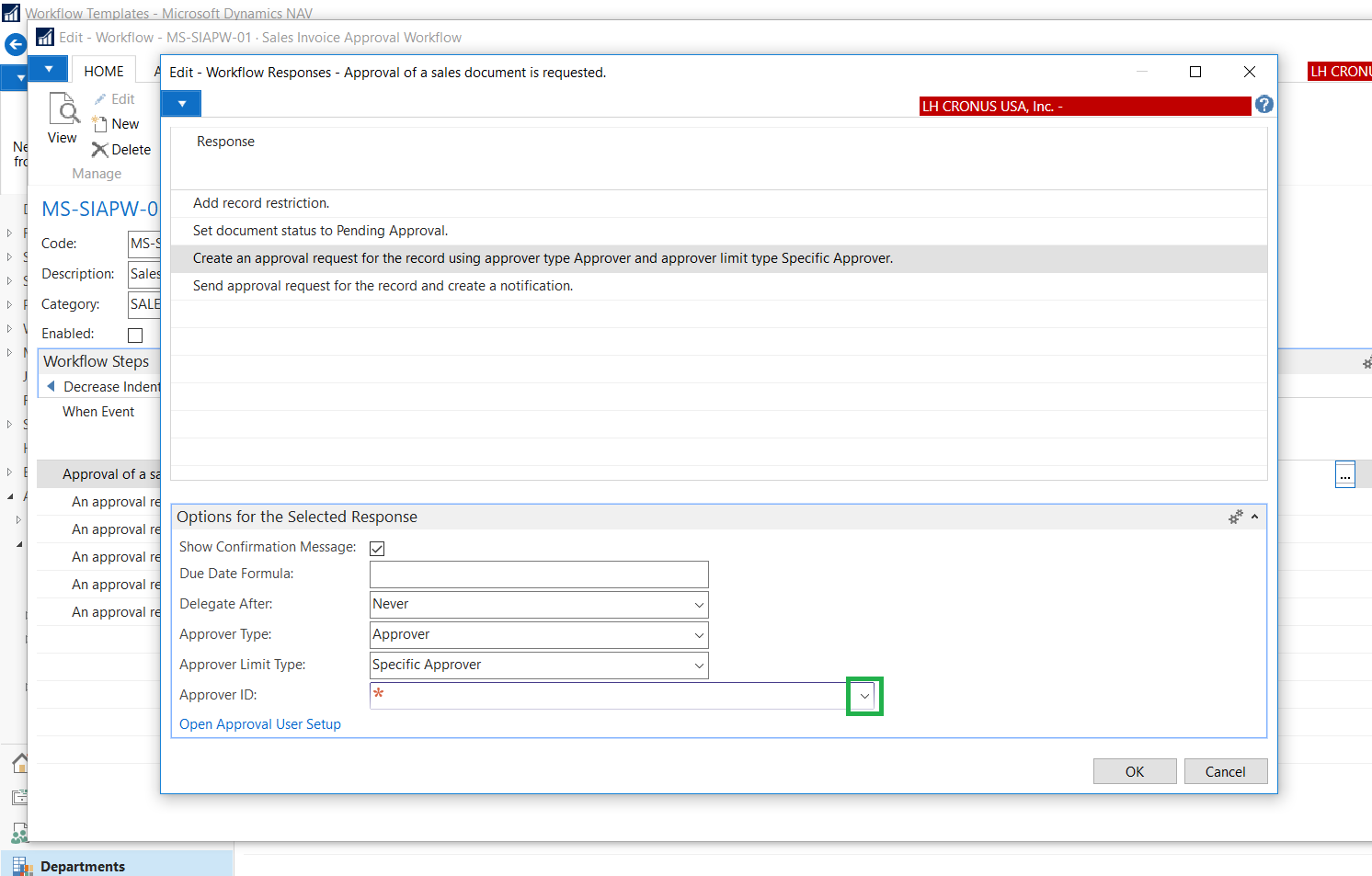Open the Approver ID lookup dropdown
Screen dimensions: 1372x876
coord(864,696)
